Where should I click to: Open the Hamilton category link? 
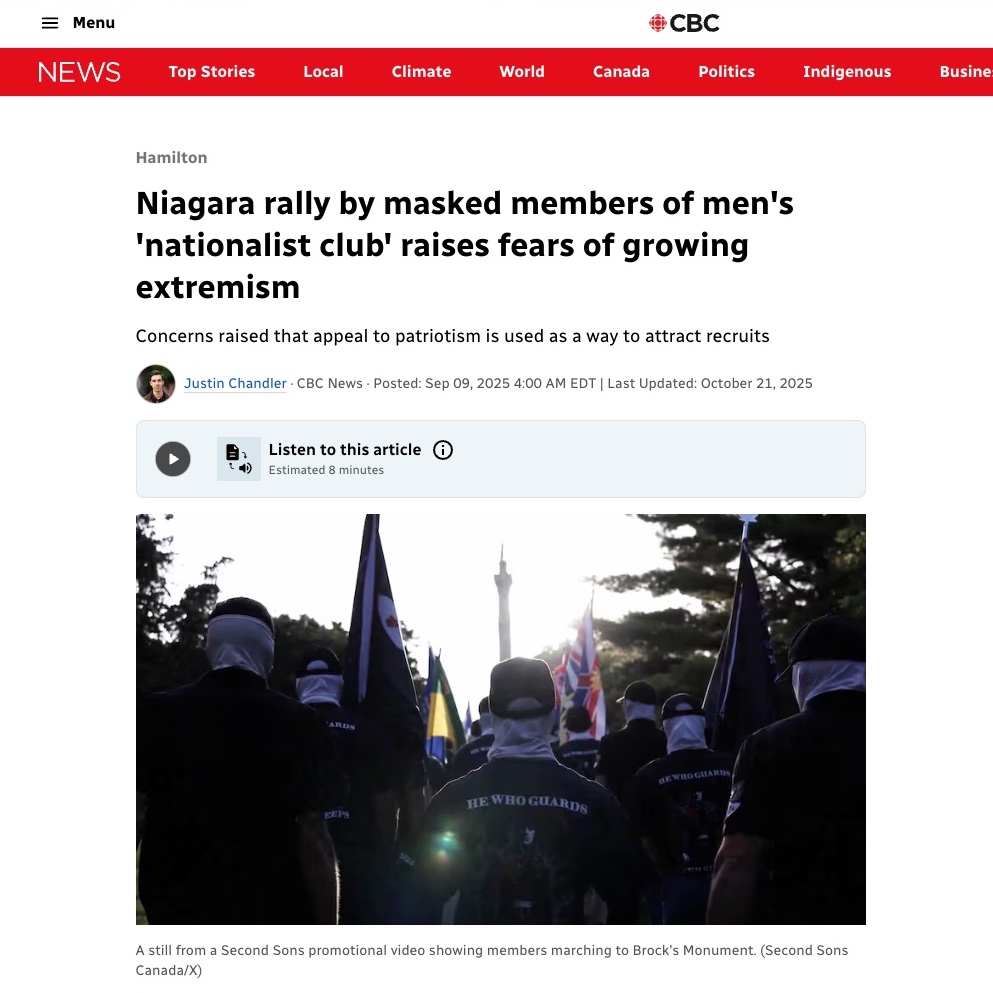coord(172,158)
